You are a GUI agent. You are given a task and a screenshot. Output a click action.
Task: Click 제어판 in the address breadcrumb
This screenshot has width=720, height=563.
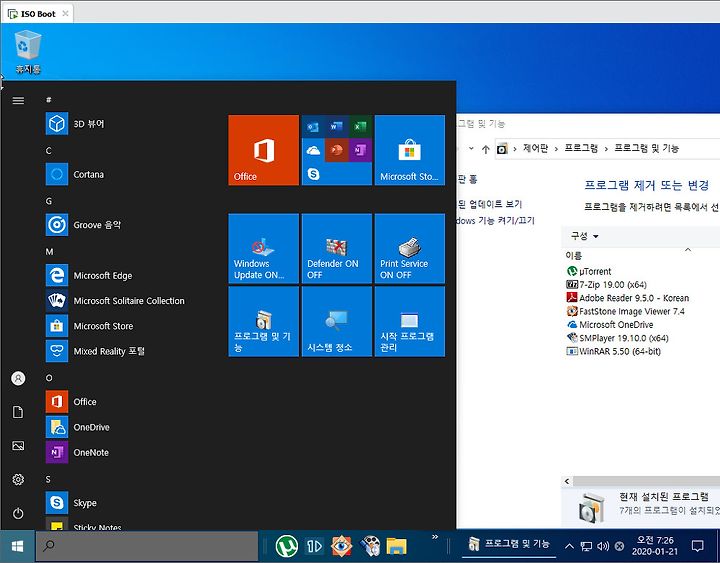pyautogui.click(x=535, y=148)
